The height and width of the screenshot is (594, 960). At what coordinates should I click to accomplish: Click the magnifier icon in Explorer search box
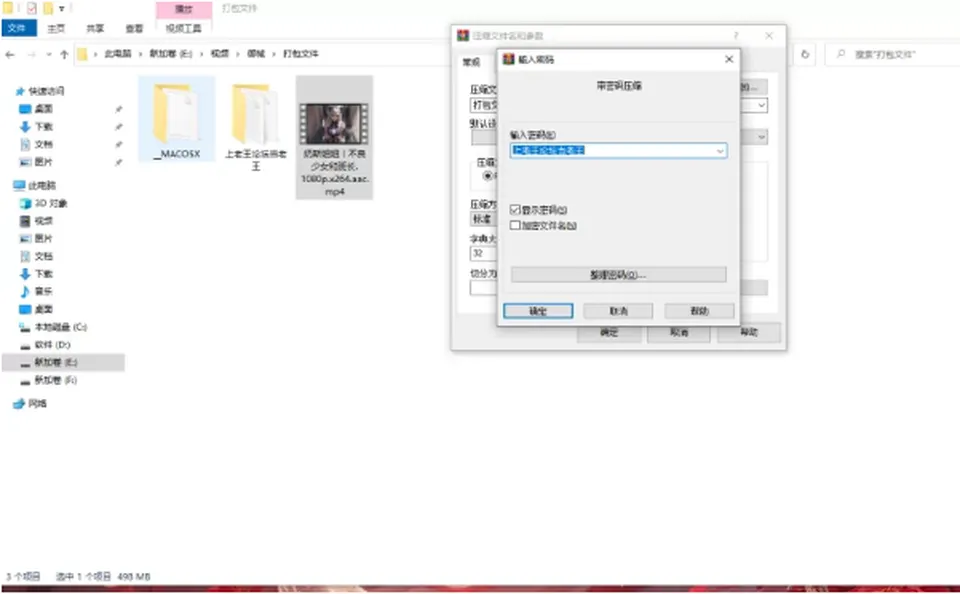tap(841, 55)
